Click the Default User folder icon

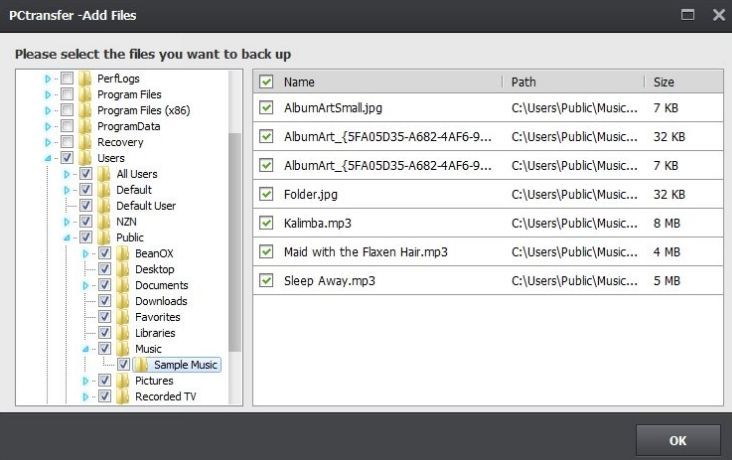click(x=104, y=205)
